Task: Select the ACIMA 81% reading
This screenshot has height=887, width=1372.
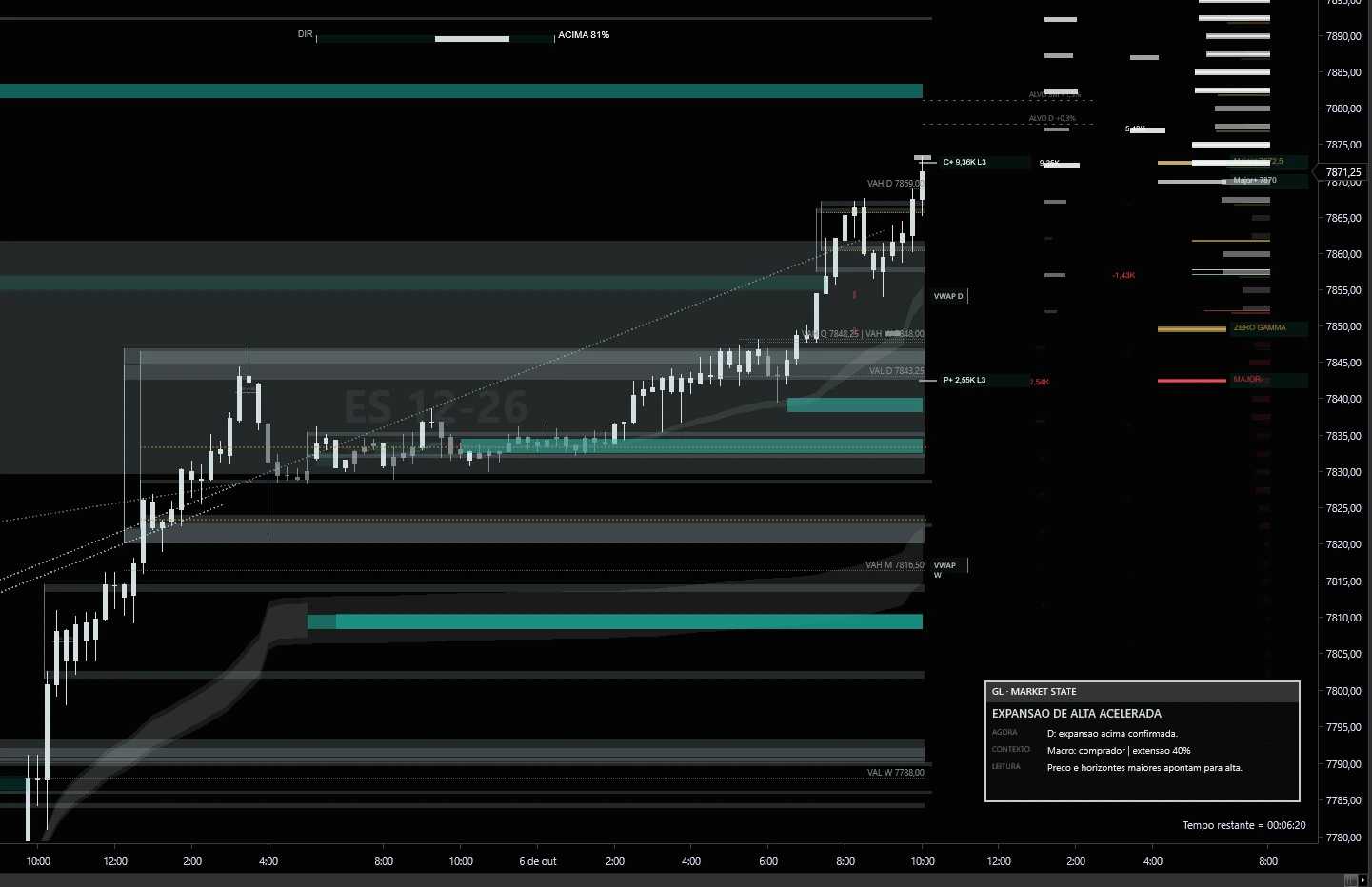Action: (584, 35)
